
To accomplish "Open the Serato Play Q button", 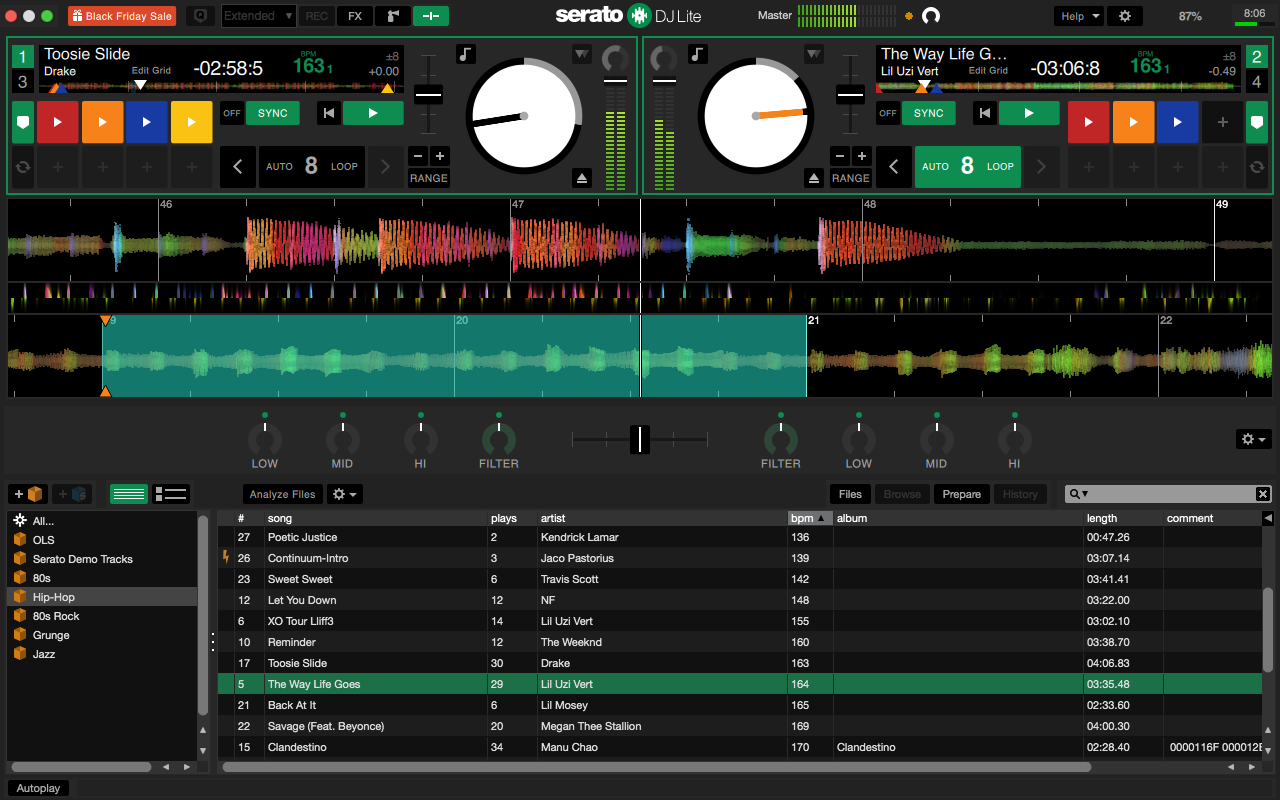I will tap(201, 16).
